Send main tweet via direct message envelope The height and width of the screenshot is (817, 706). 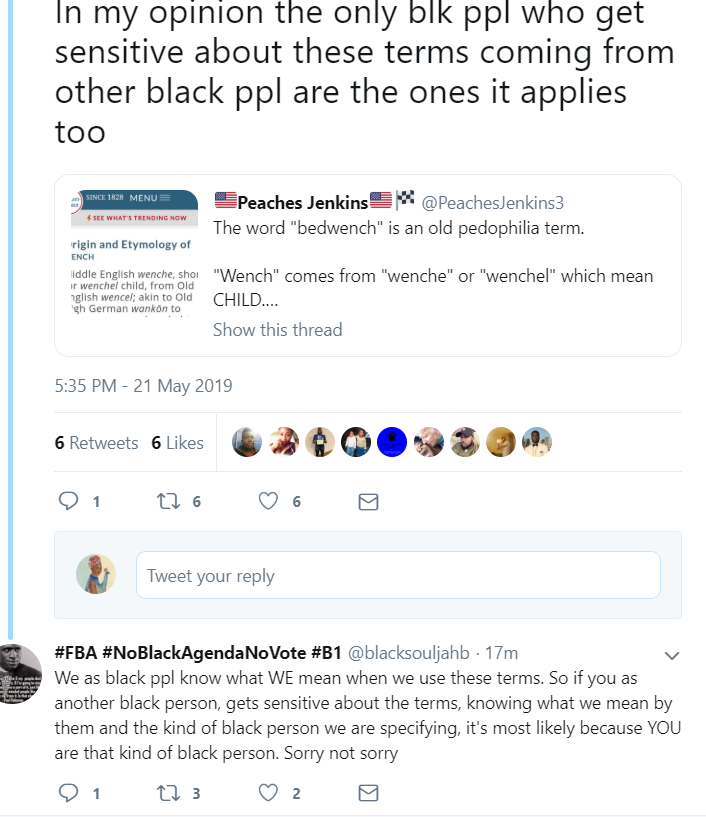pos(368,502)
